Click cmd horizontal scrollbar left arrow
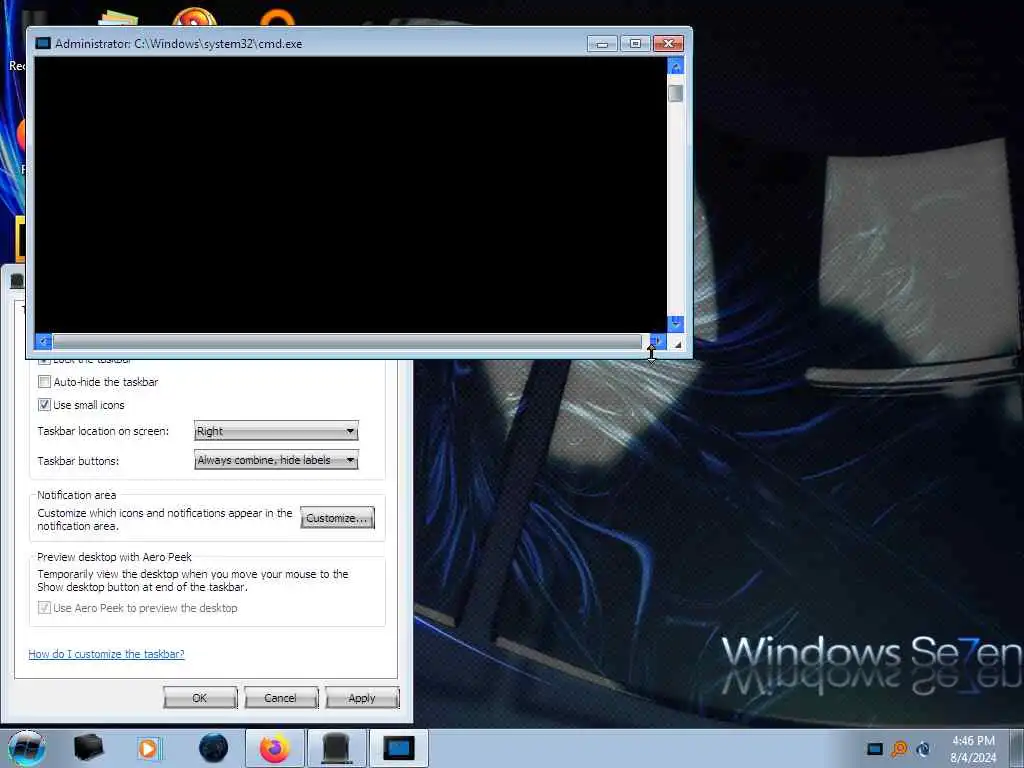The height and width of the screenshot is (768, 1024). [x=43, y=341]
